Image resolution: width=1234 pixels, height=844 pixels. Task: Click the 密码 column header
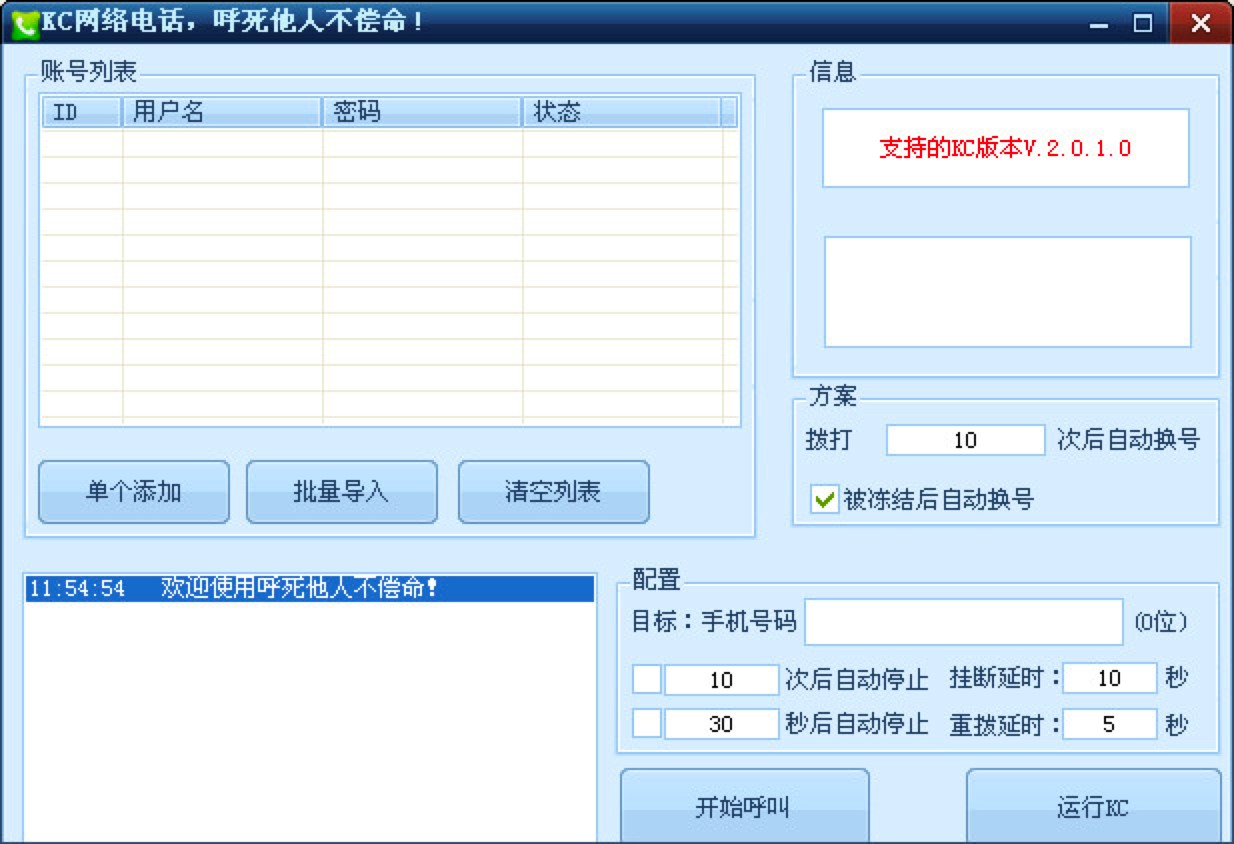tap(422, 112)
